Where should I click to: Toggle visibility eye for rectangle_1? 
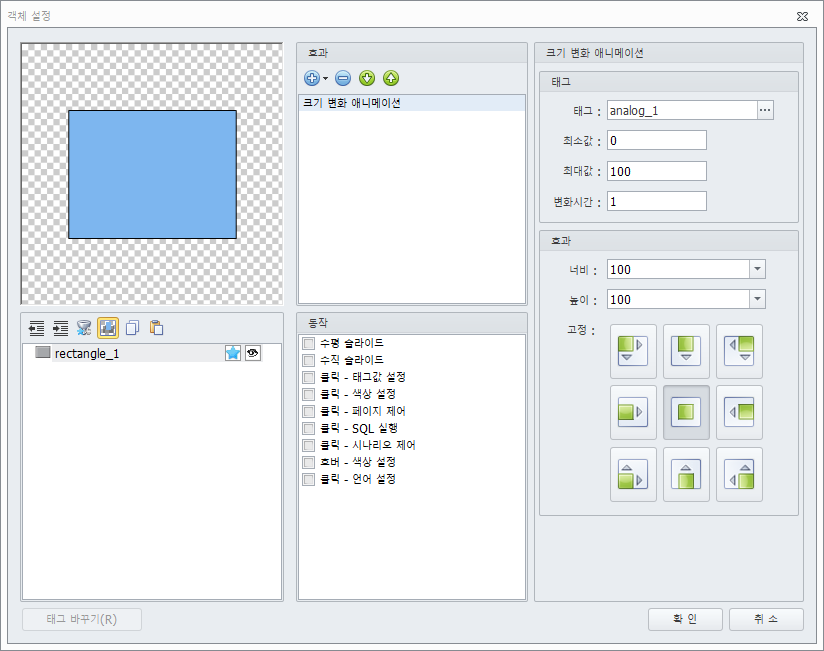[253, 353]
